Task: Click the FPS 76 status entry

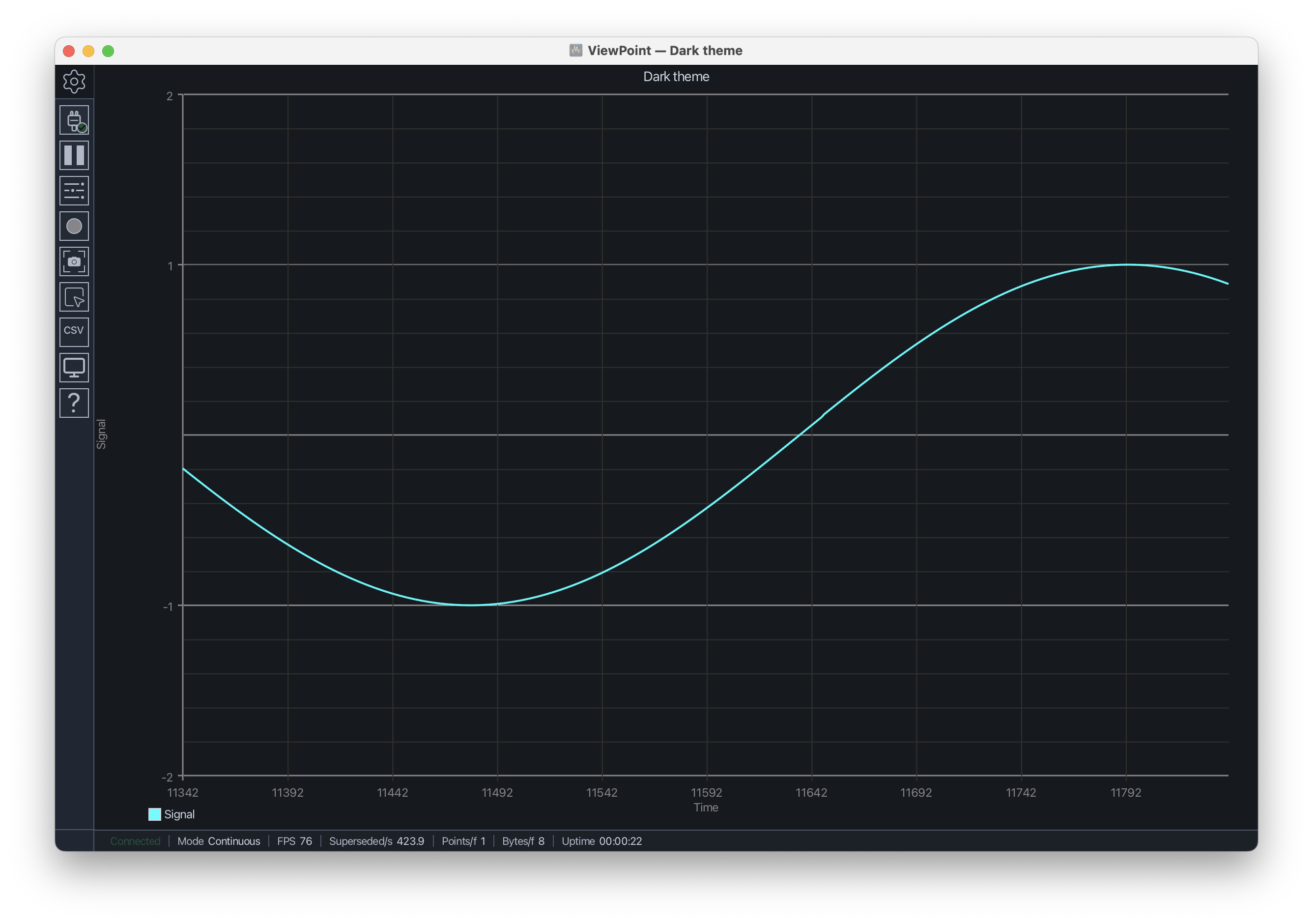Action: 295,841
